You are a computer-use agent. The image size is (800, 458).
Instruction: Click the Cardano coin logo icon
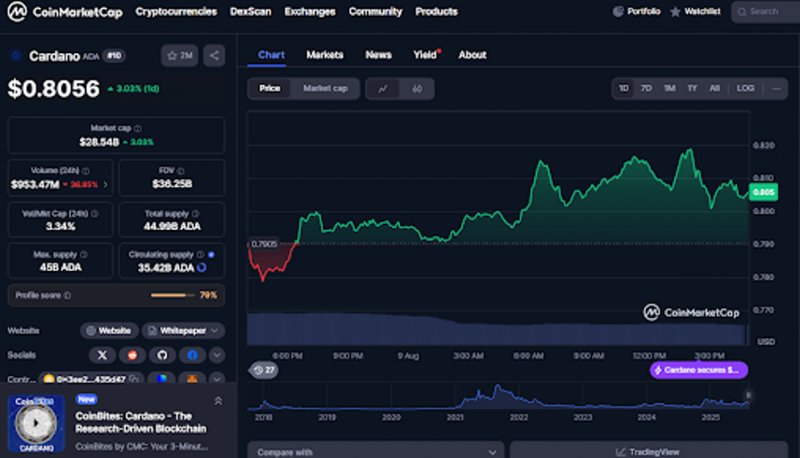[16, 56]
